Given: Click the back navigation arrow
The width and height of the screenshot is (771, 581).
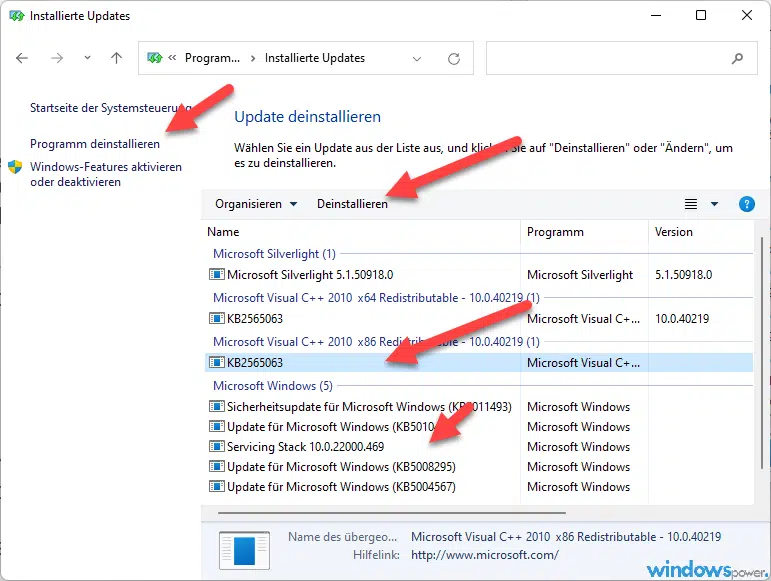Looking at the screenshot, I should (23, 59).
